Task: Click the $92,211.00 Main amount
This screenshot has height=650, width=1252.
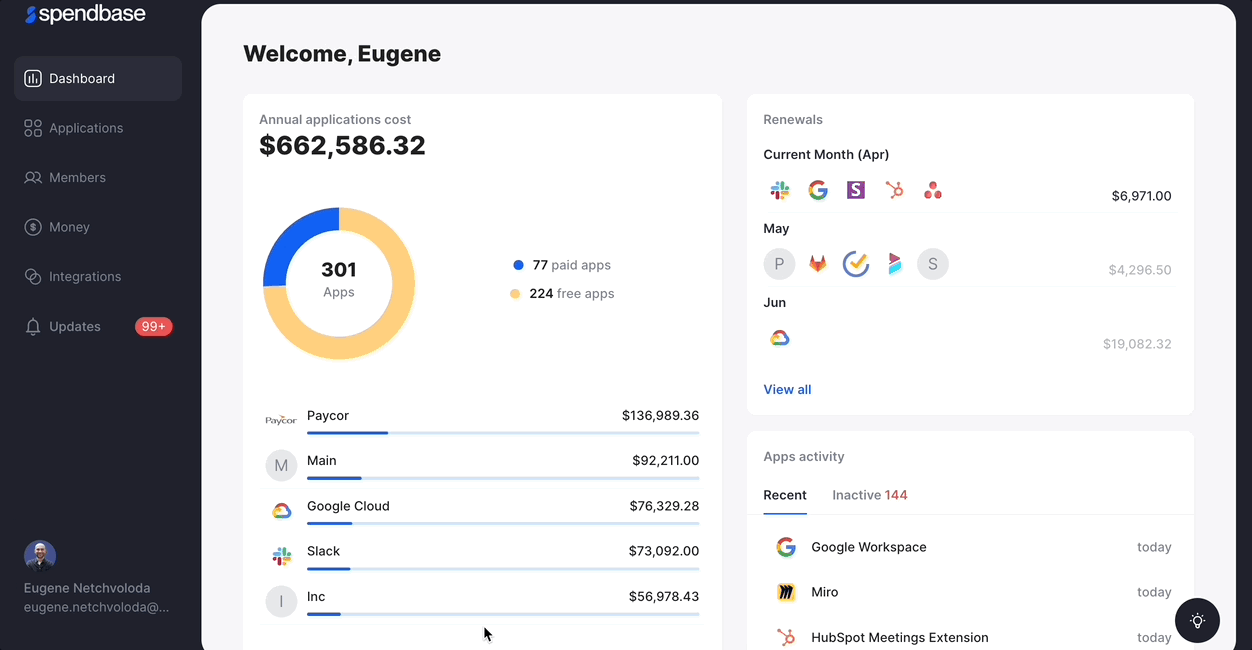Action: click(665, 461)
